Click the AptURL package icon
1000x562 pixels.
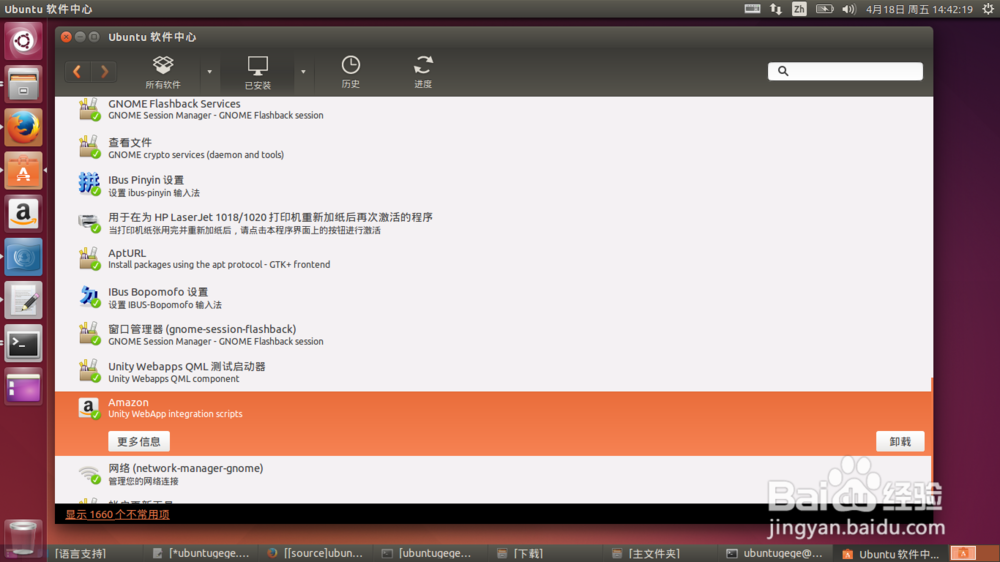pos(89,258)
